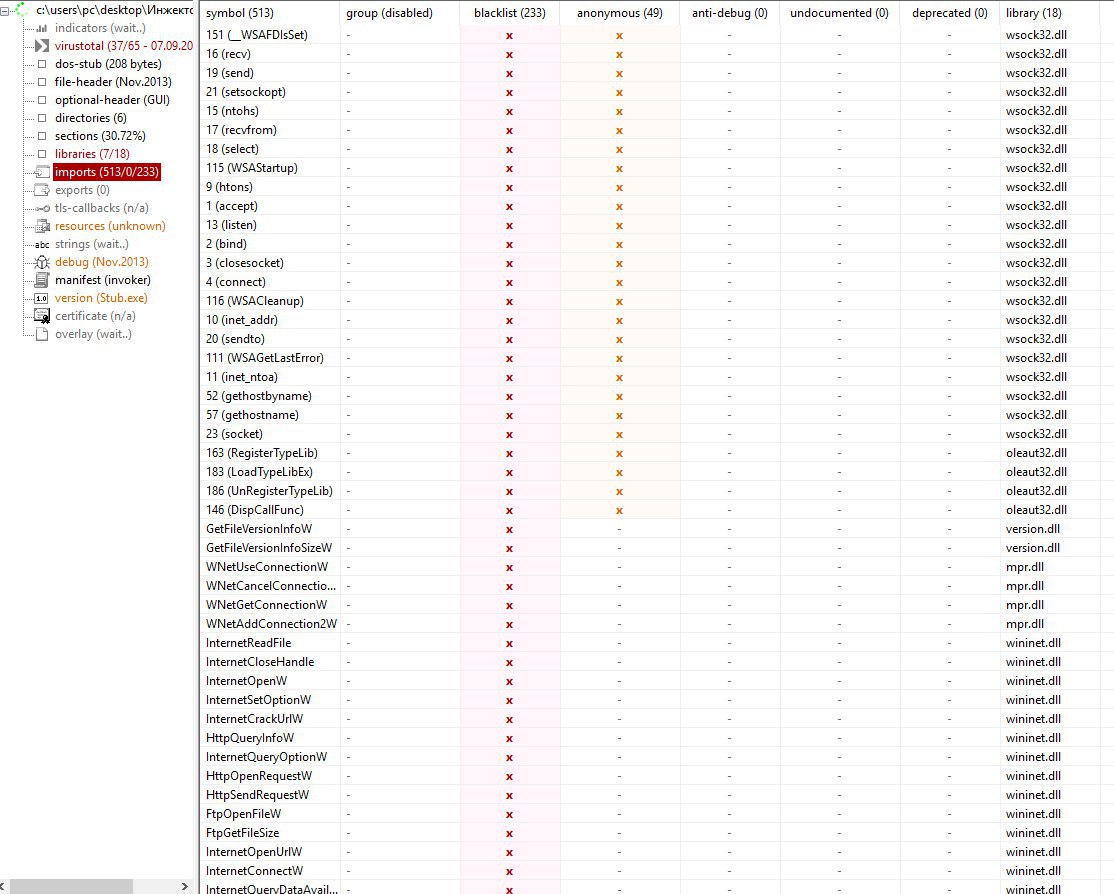Open the dos-stub (208 bytes) node

tap(108, 64)
